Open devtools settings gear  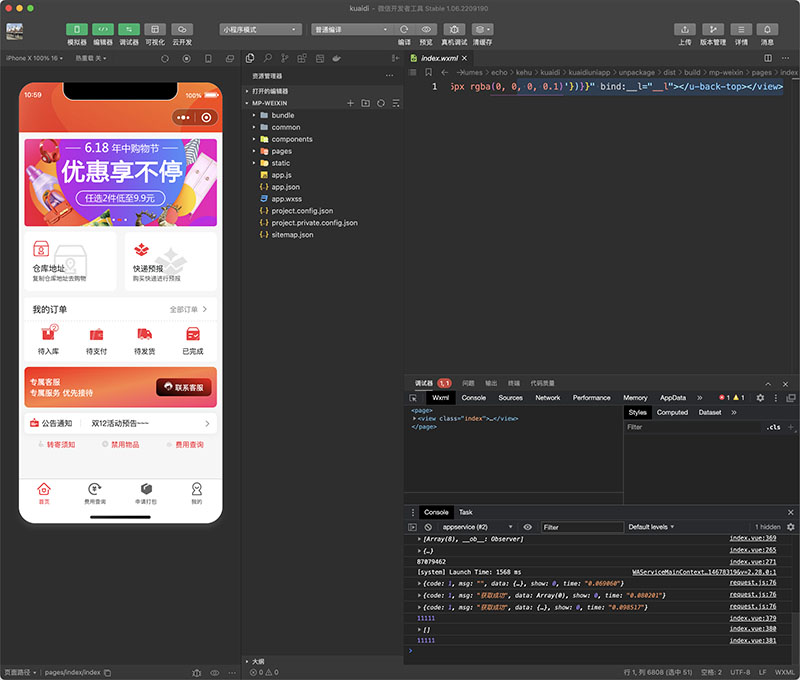(760, 397)
